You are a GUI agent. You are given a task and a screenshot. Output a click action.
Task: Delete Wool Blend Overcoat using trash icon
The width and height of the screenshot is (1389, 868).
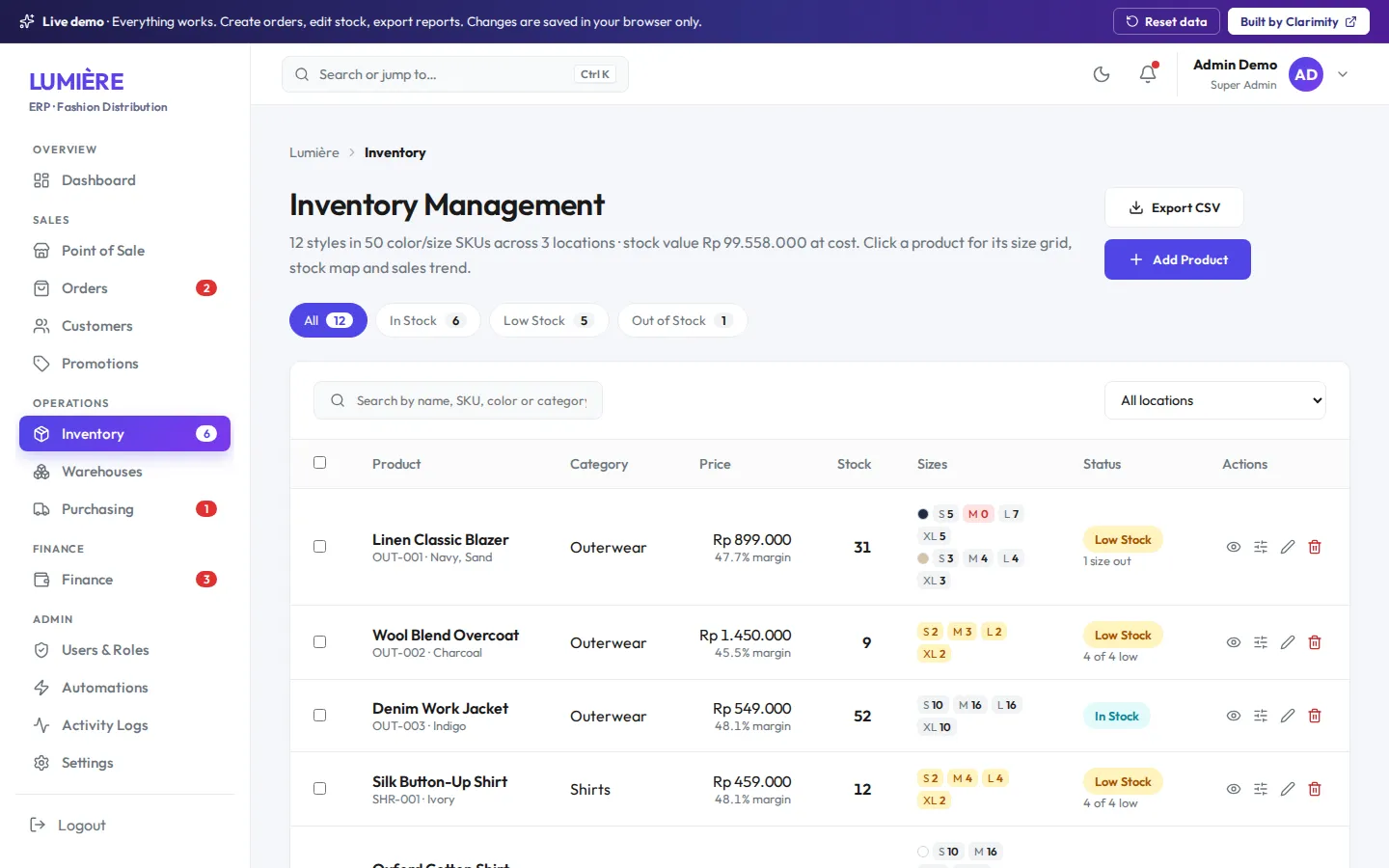[x=1315, y=642]
